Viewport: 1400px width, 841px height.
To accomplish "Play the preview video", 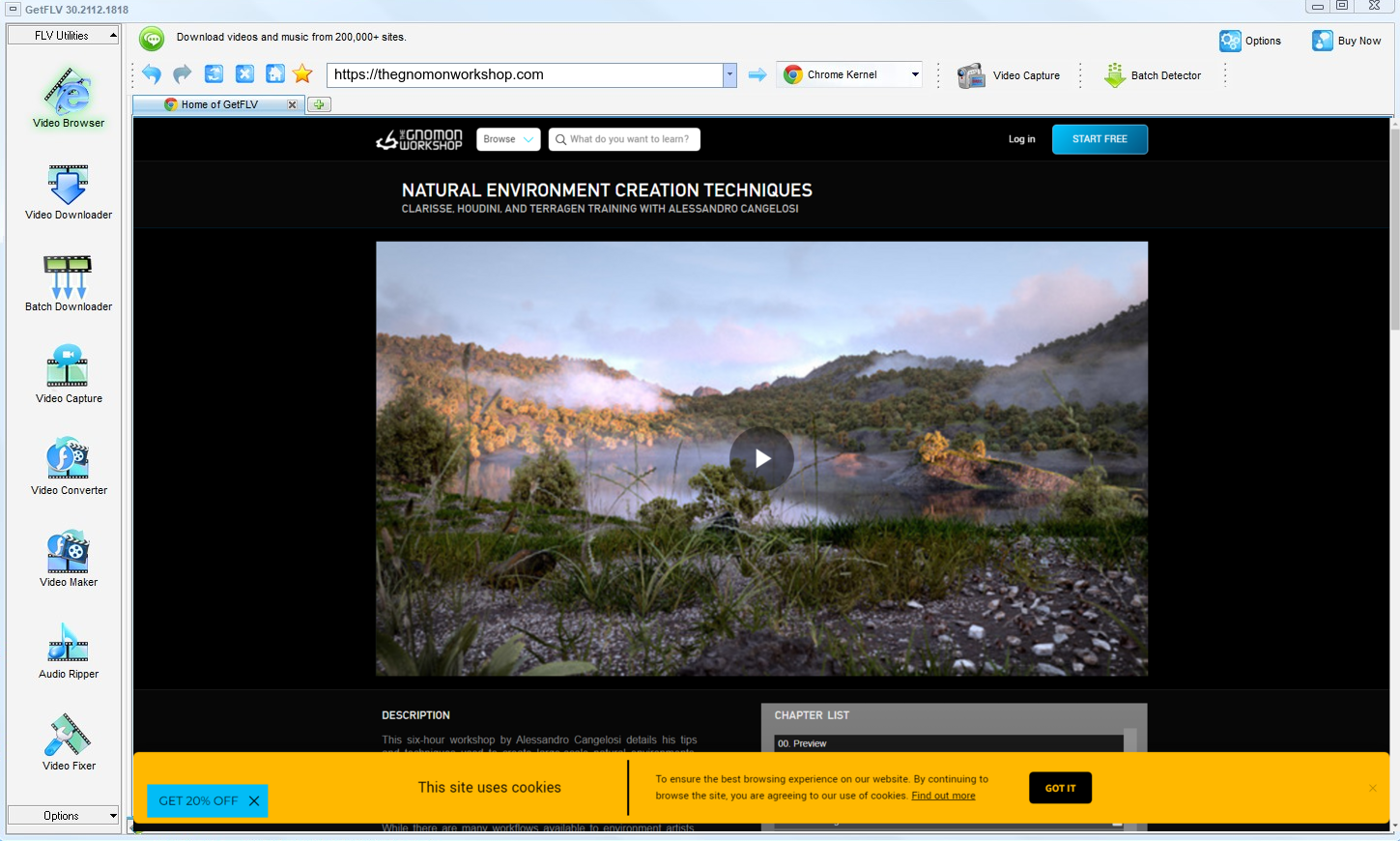I will pyautogui.click(x=761, y=458).
